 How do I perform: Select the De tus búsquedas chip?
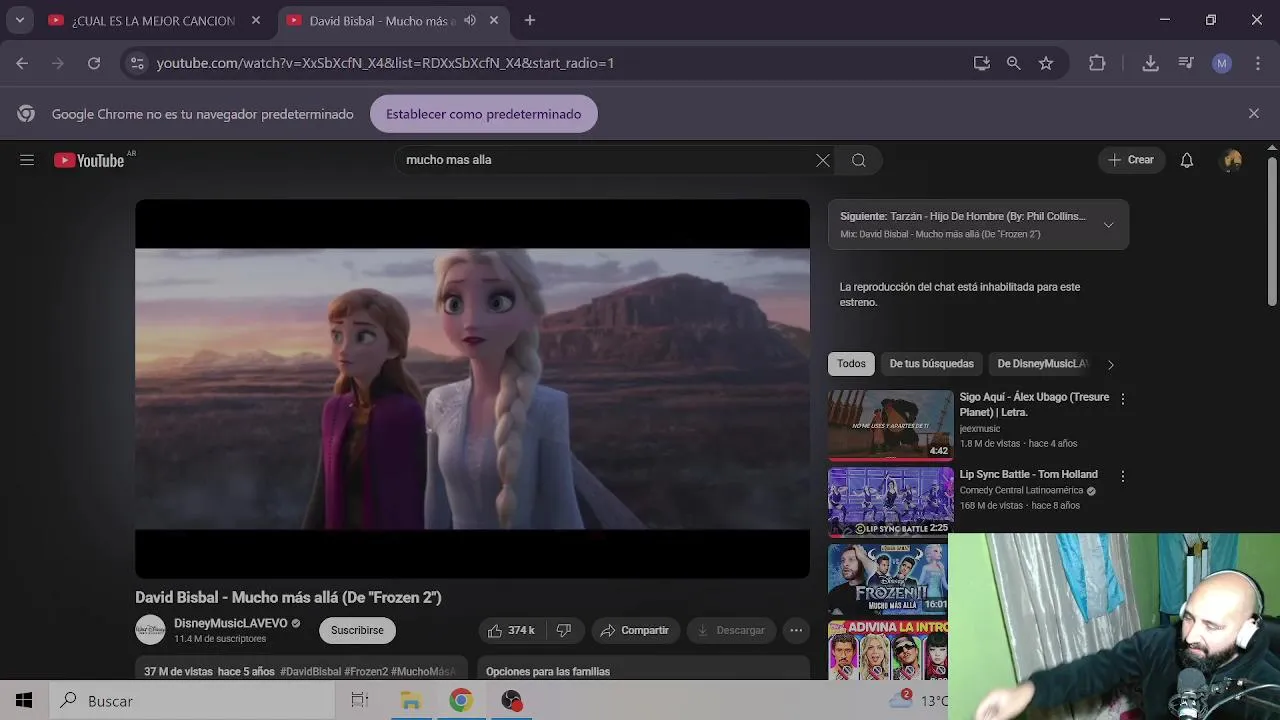pyautogui.click(x=932, y=364)
